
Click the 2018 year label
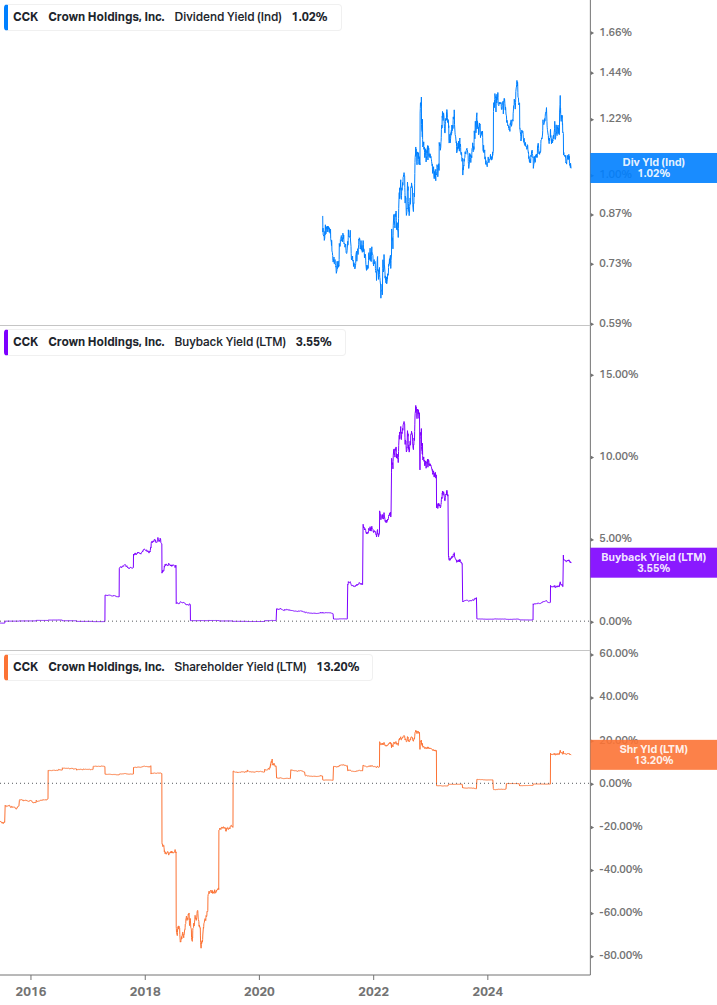tap(145, 992)
